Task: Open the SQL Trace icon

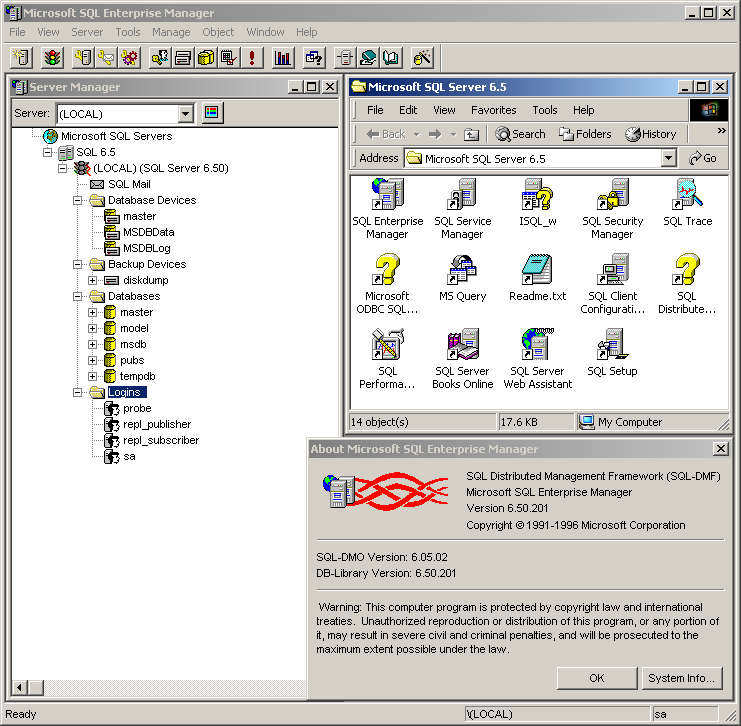Action: tap(687, 195)
